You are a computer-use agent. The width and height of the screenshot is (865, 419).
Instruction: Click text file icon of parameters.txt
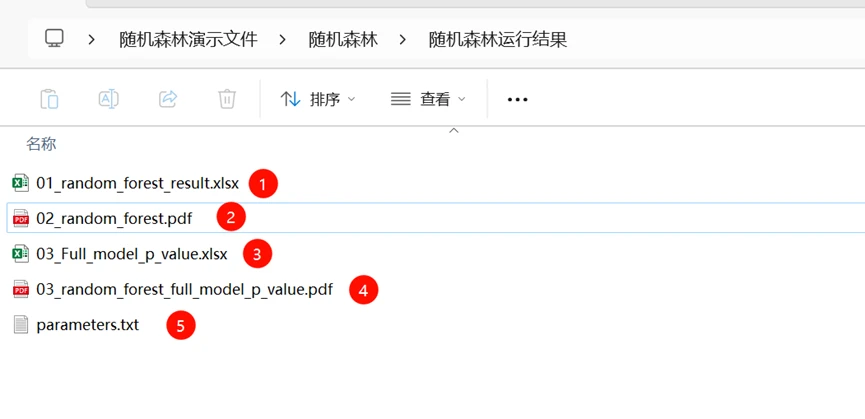point(20,325)
